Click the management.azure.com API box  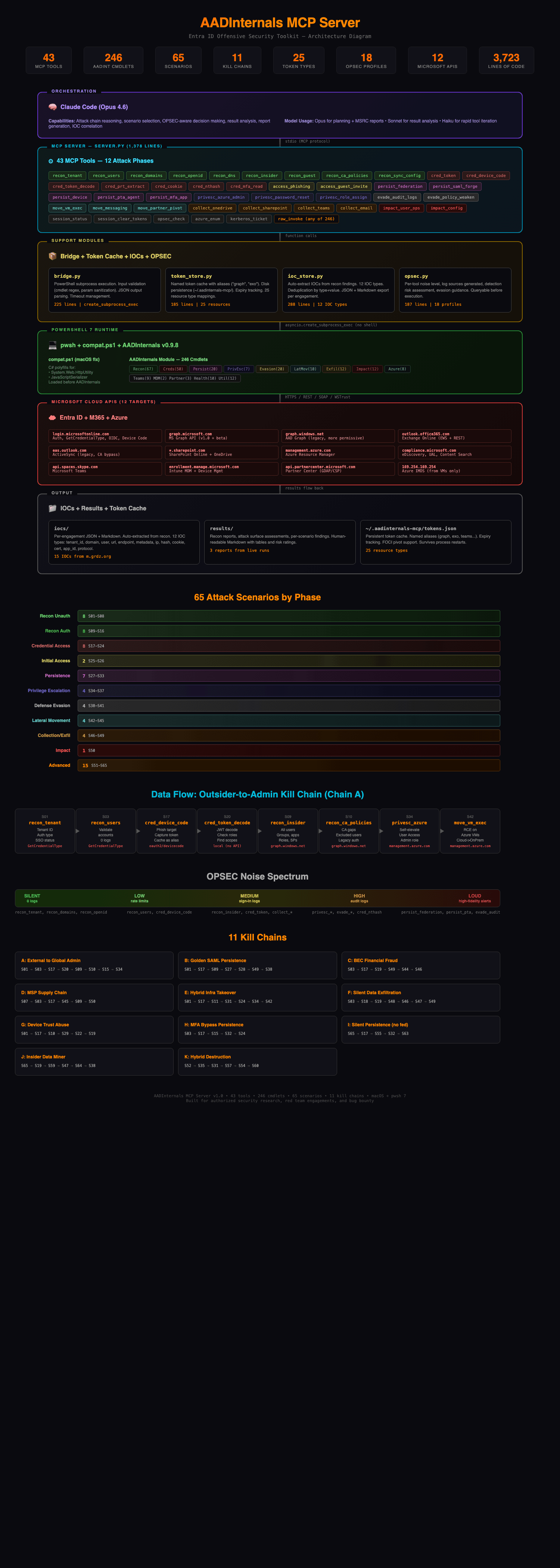click(338, 452)
